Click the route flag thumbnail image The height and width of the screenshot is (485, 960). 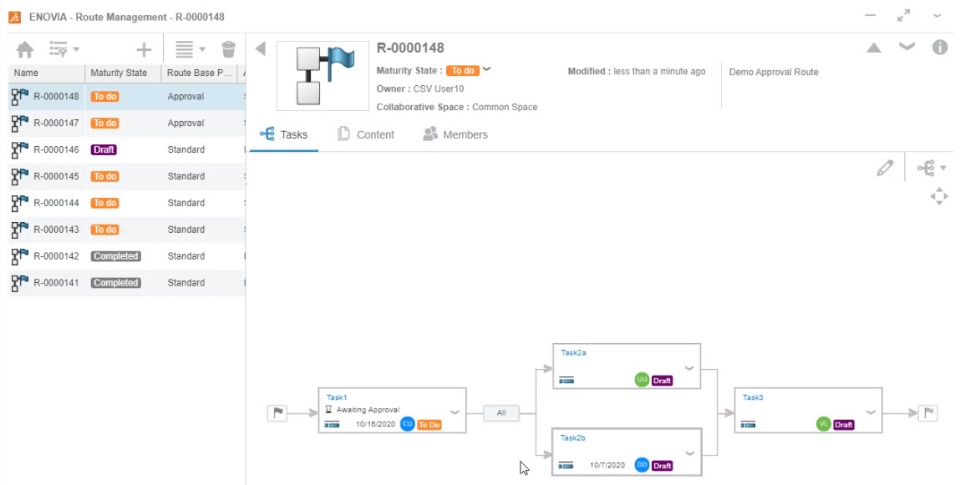pos(323,76)
